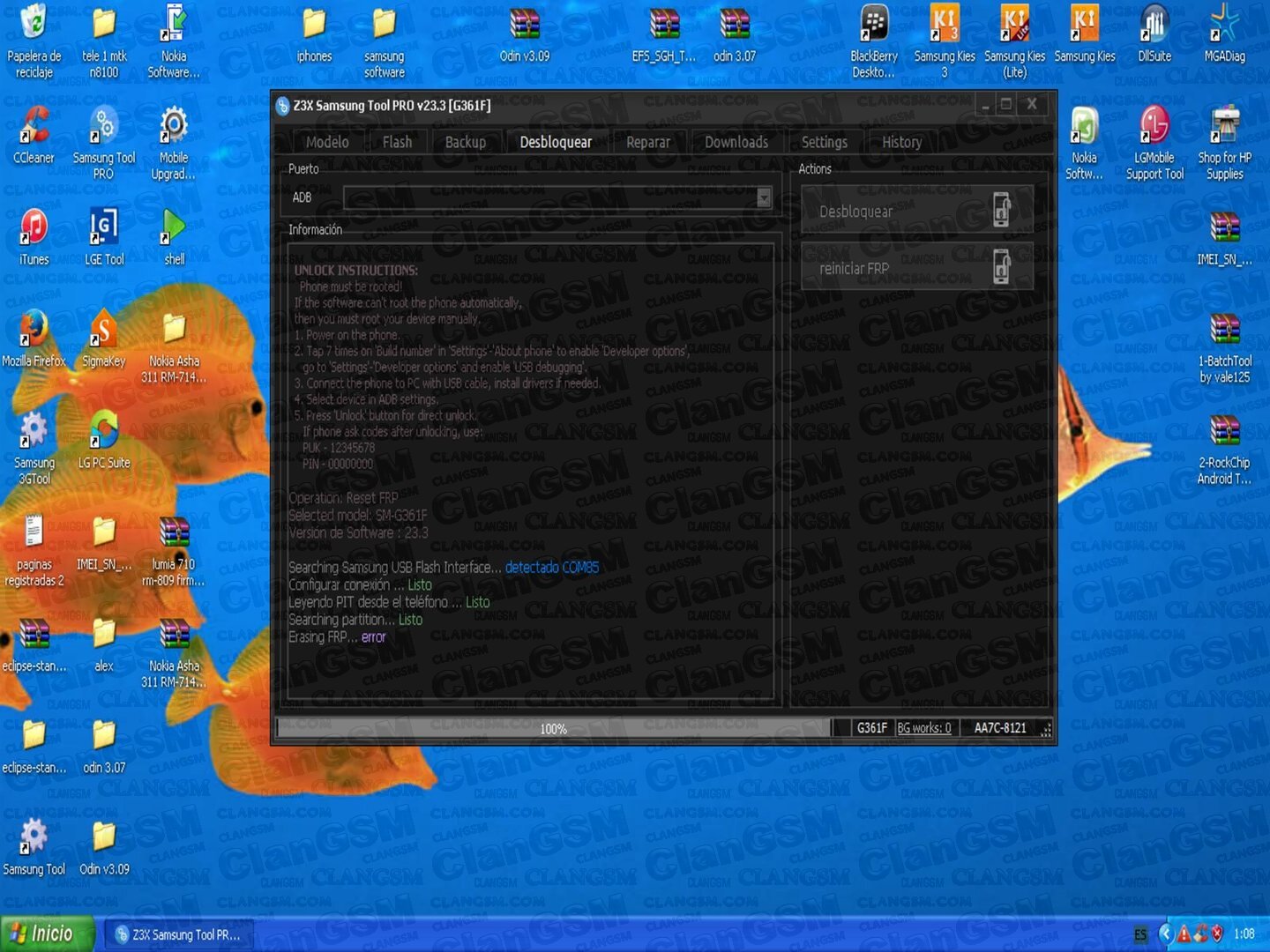Click the 'error' text after Erasing FRP
Screen dimensions: 1270x952
(374, 637)
